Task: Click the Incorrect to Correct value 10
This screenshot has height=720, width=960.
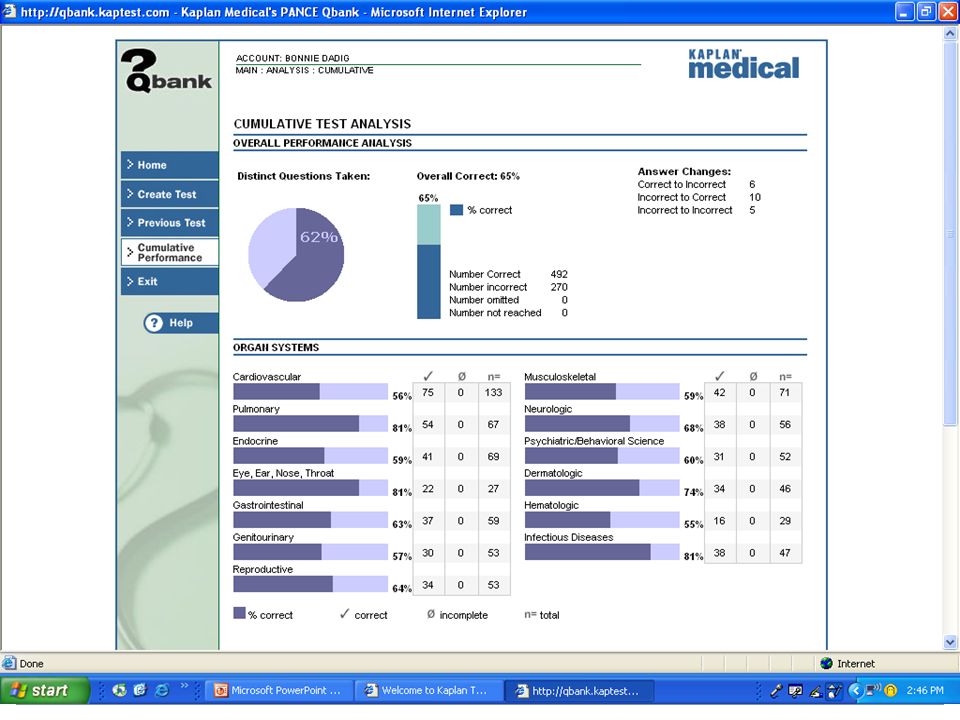Action: click(x=755, y=197)
